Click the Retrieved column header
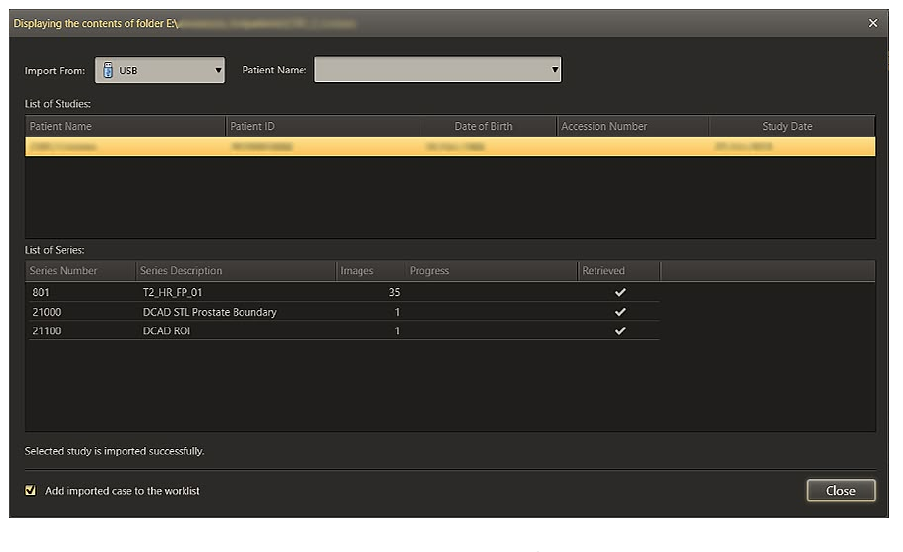The height and width of the screenshot is (552, 903). pos(619,271)
